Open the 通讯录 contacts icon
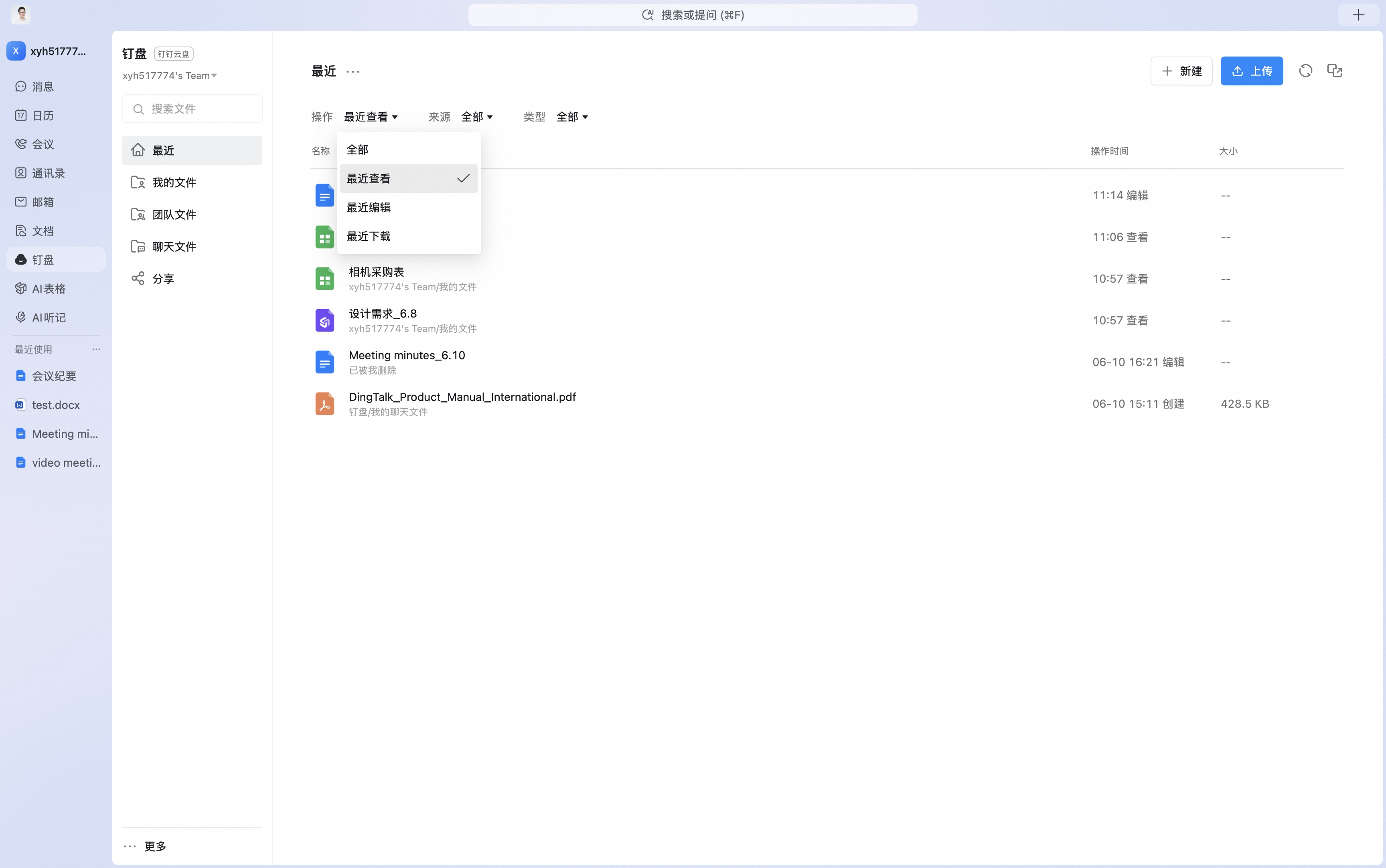Screen dimensions: 1386x868 click(x=21, y=173)
